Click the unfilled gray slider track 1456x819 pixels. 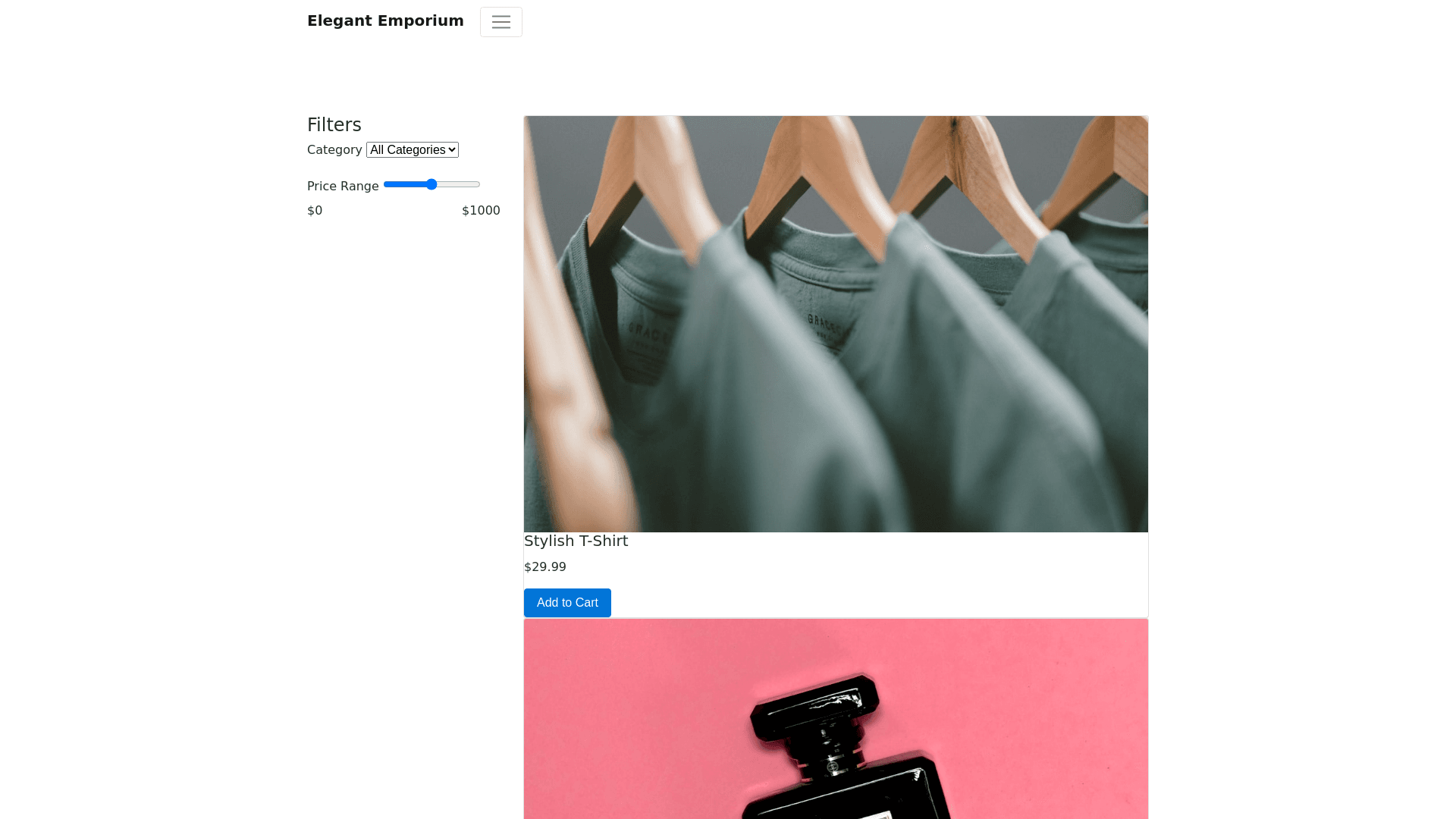tap(460, 184)
